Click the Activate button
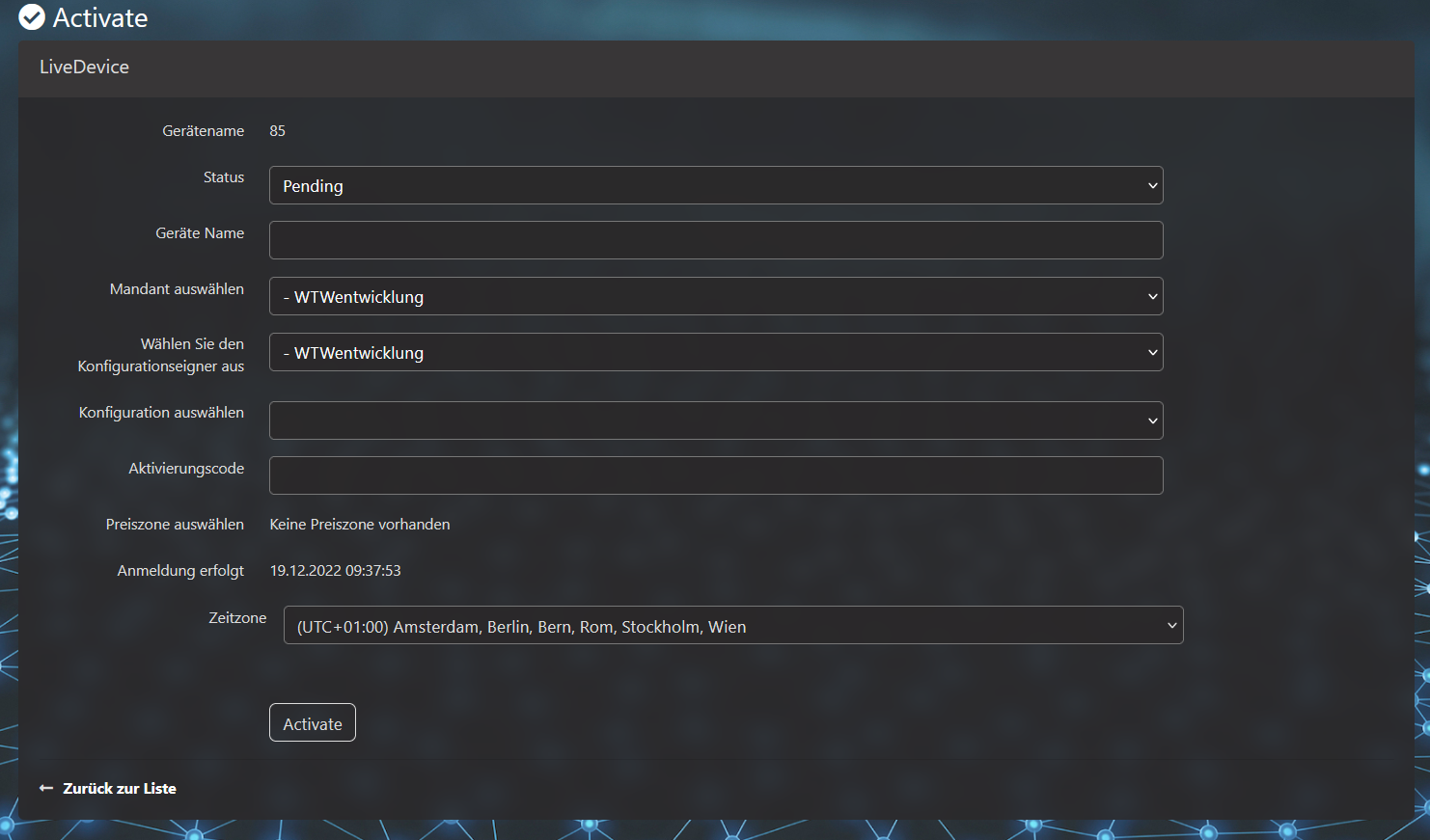1430x840 pixels. coord(313,722)
